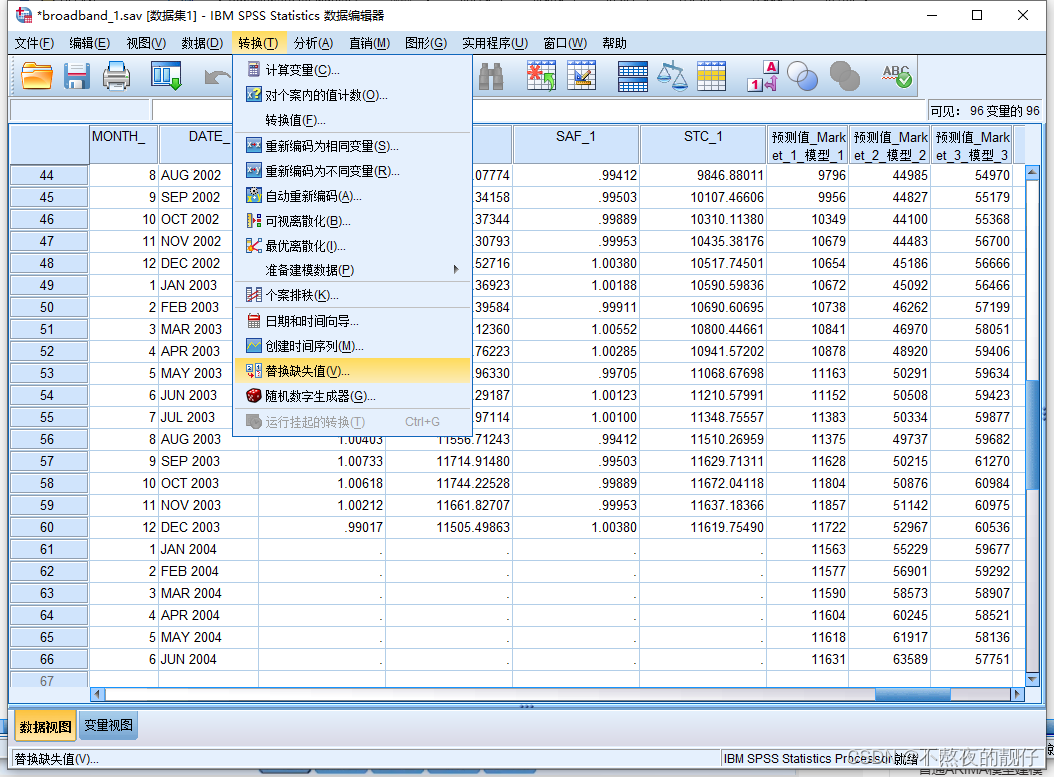Insert cases toolbar icon
The image size is (1054, 777).
click(541, 75)
